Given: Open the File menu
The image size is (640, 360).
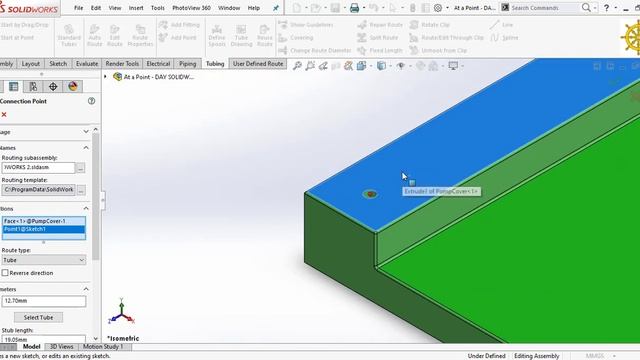Looking at the screenshot, I should coord(78,8).
